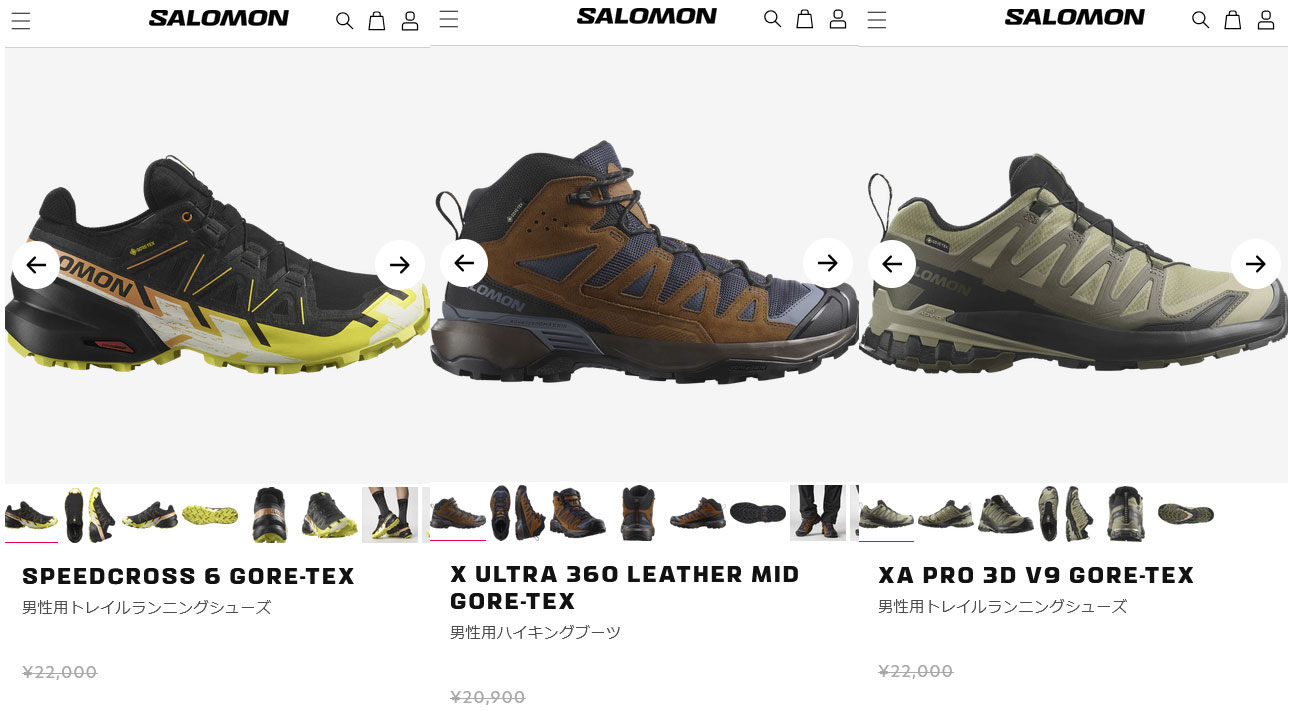Open Speedcross 6 Gore-Tex product title
The width and height of the screenshot is (1290, 711).
(189, 577)
